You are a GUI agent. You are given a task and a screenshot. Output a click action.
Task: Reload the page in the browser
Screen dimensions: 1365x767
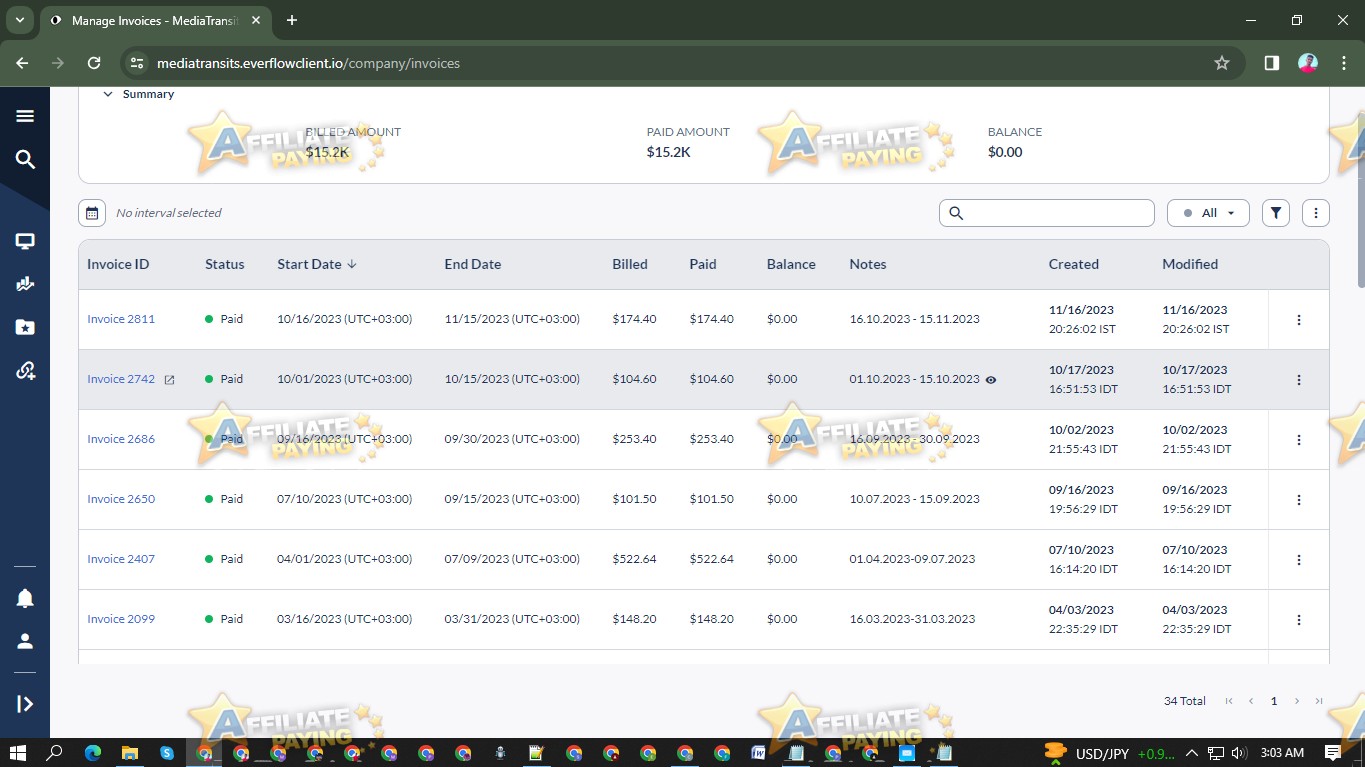[94, 62]
